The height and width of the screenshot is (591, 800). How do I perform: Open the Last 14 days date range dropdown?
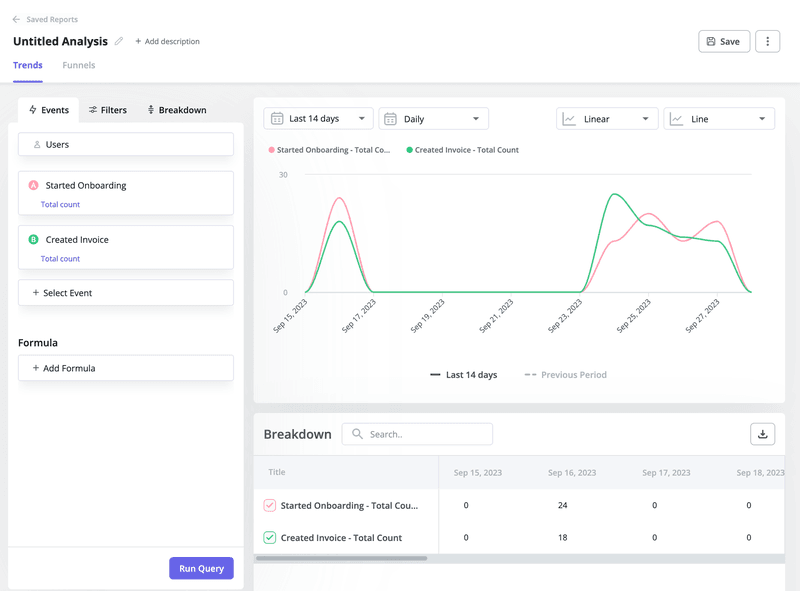point(318,118)
